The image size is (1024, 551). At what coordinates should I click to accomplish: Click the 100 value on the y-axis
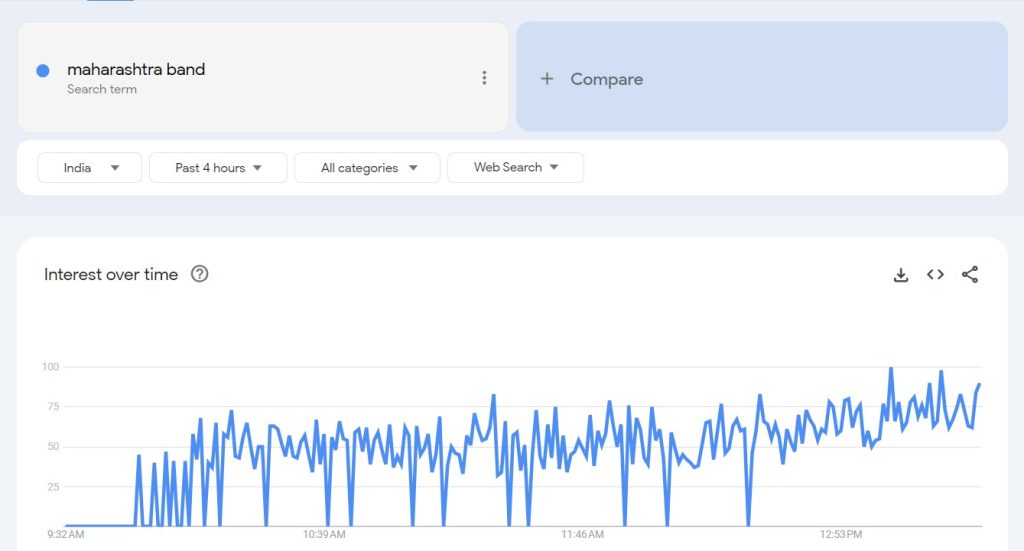[50, 367]
